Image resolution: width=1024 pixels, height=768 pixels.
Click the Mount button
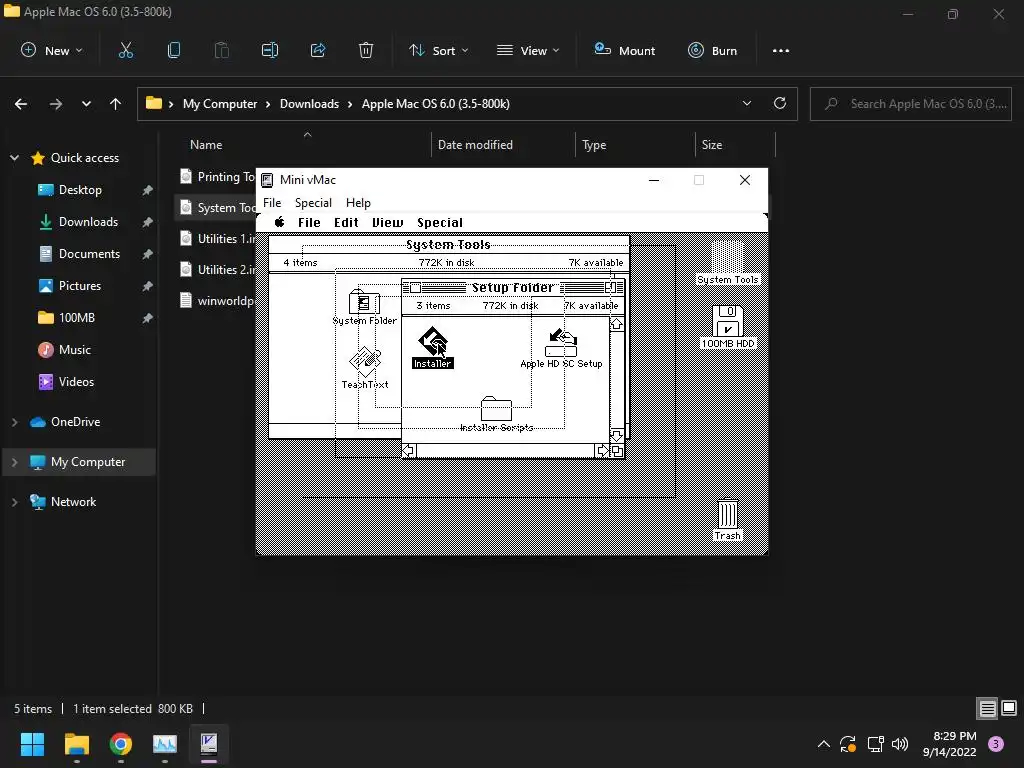(x=624, y=50)
